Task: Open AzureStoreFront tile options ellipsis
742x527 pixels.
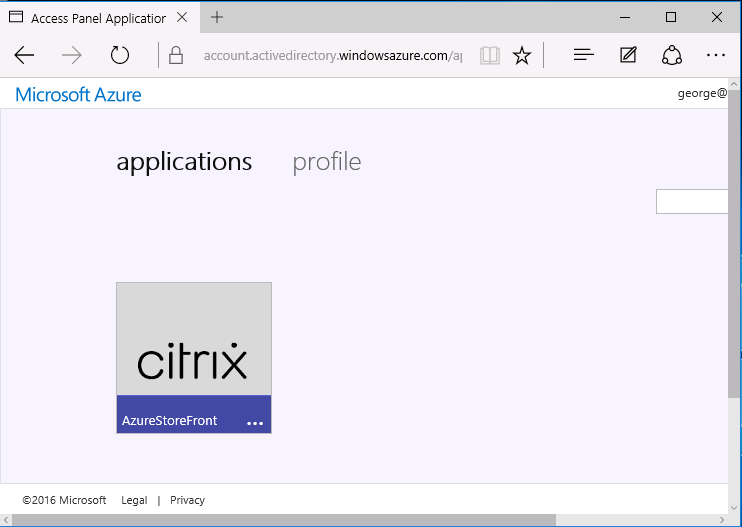Action: [255, 423]
